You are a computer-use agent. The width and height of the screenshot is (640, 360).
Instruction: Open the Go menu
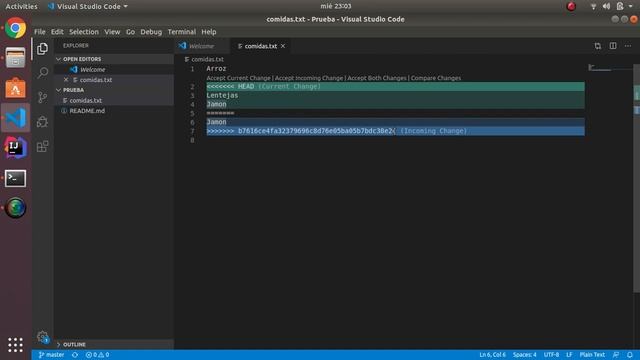point(130,32)
